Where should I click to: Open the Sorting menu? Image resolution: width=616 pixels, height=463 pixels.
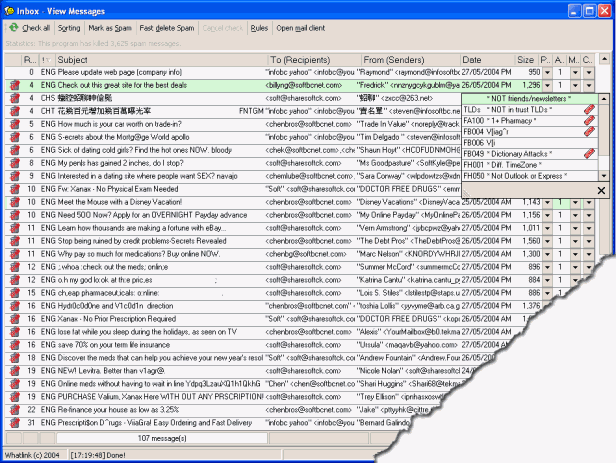[x=69, y=29]
